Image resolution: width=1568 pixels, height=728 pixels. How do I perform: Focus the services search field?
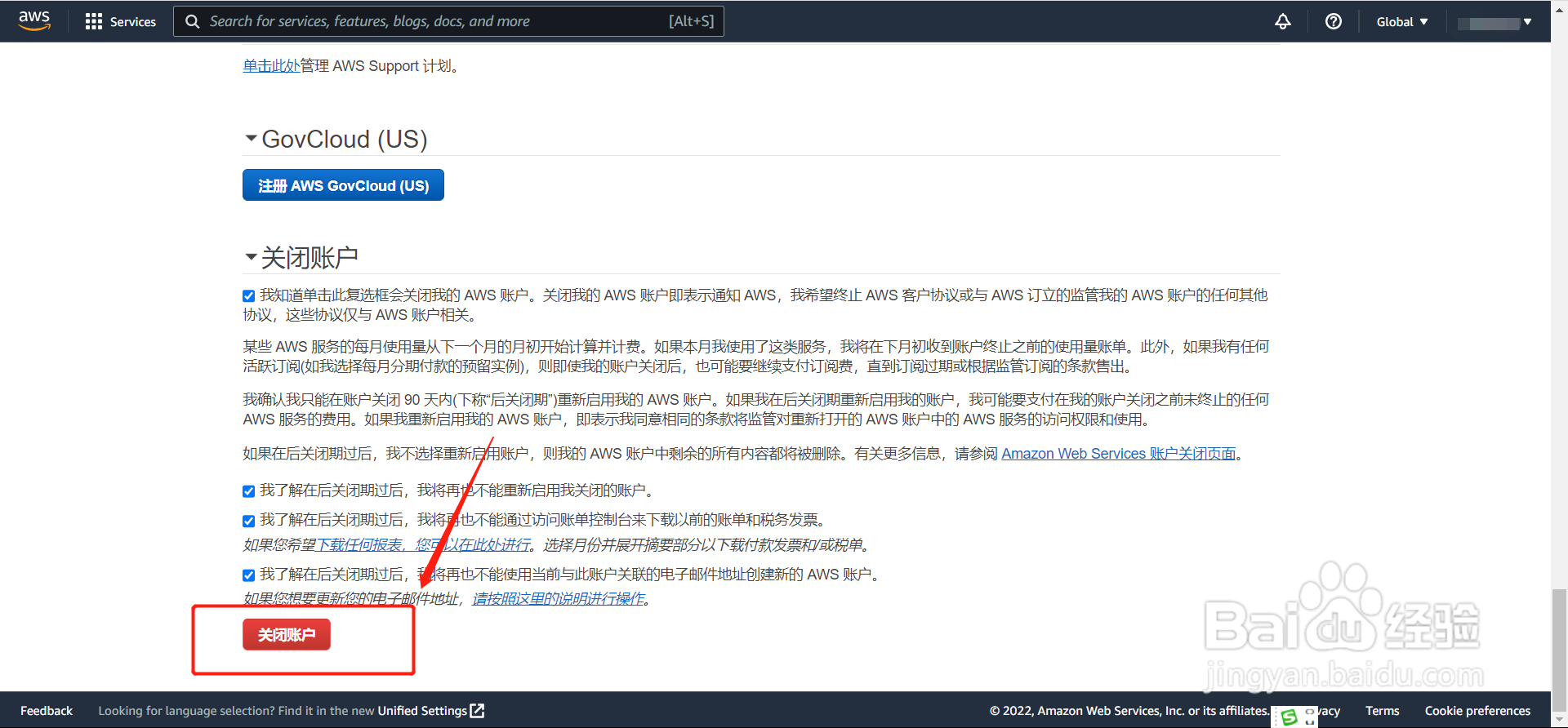448,21
